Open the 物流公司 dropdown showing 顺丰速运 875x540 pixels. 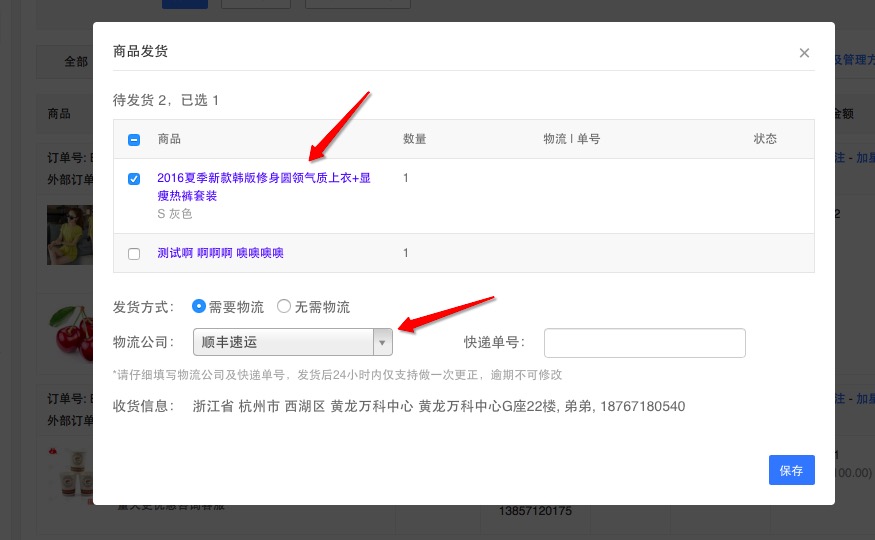(292, 342)
